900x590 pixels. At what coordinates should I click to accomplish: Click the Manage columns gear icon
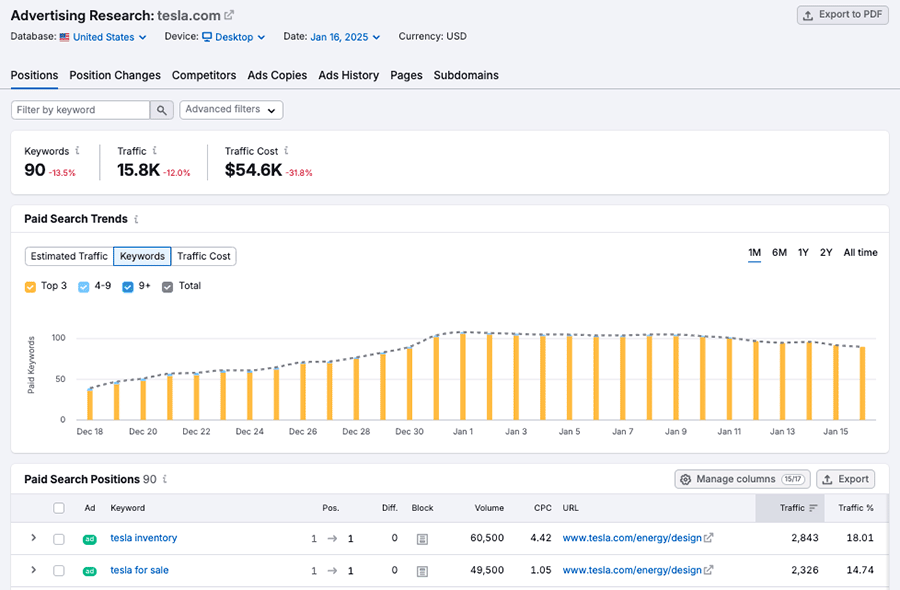[687, 479]
